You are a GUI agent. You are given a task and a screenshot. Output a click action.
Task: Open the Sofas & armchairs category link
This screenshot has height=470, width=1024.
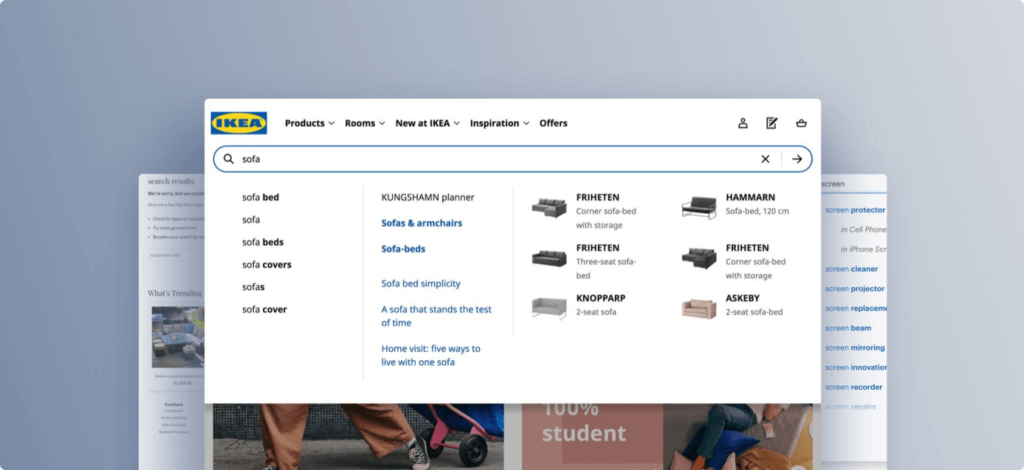(421, 223)
